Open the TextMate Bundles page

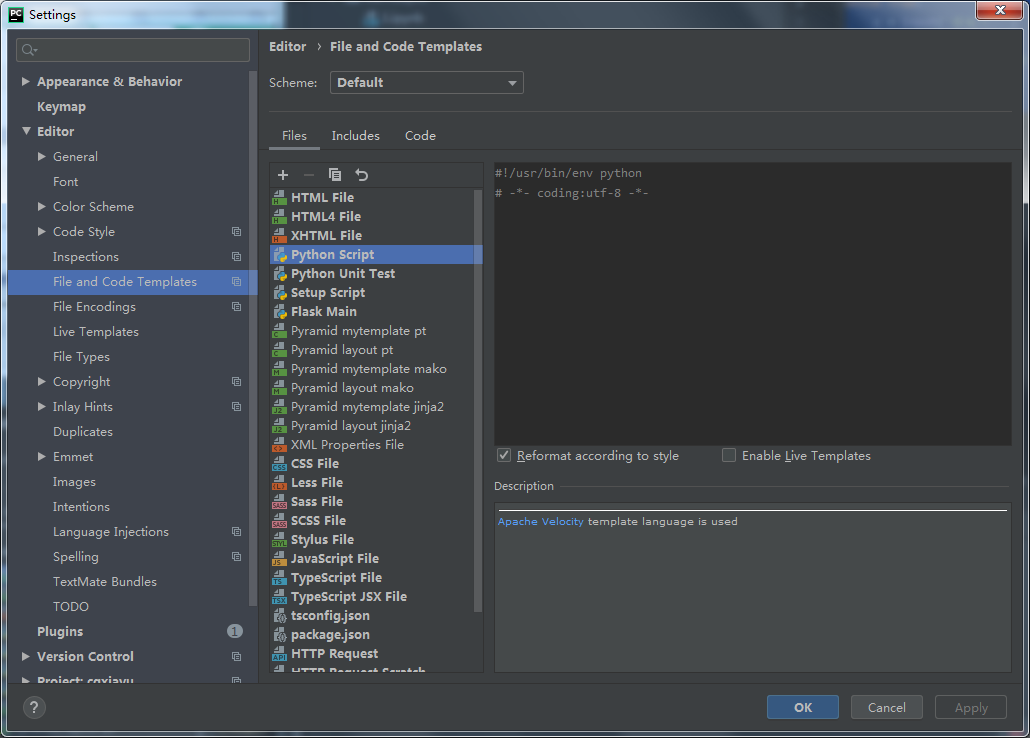pos(105,582)
